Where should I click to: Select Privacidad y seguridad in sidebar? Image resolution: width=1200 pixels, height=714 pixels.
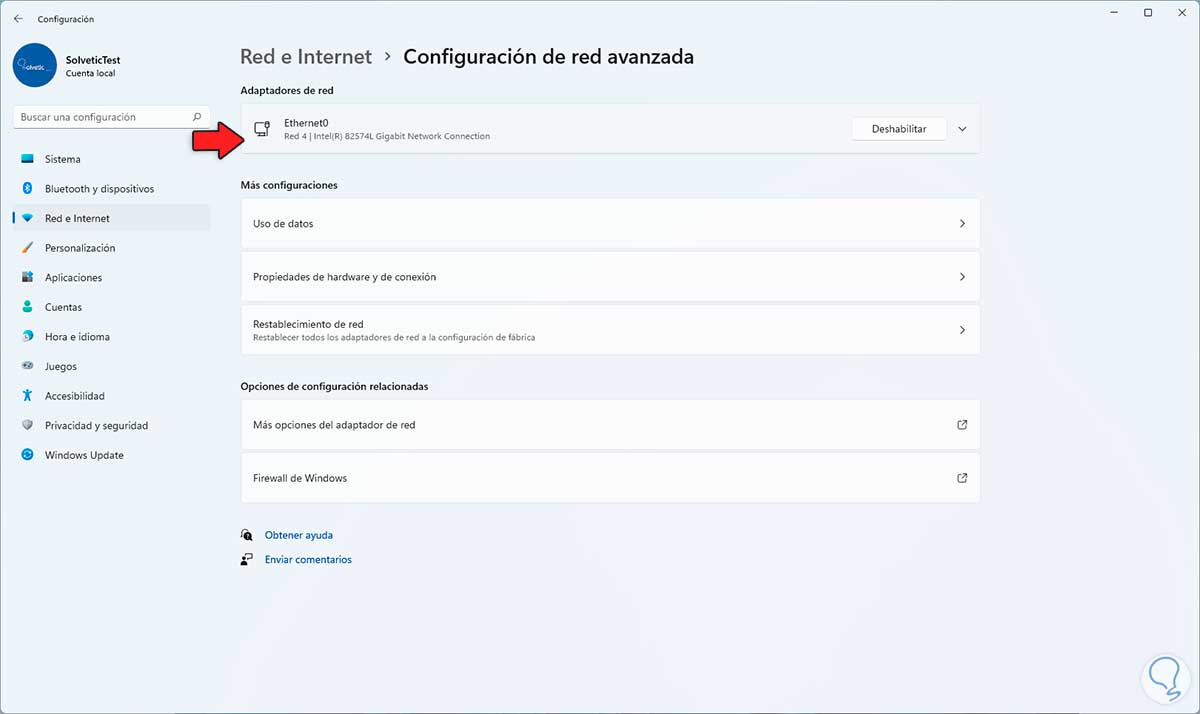point(96,426)
